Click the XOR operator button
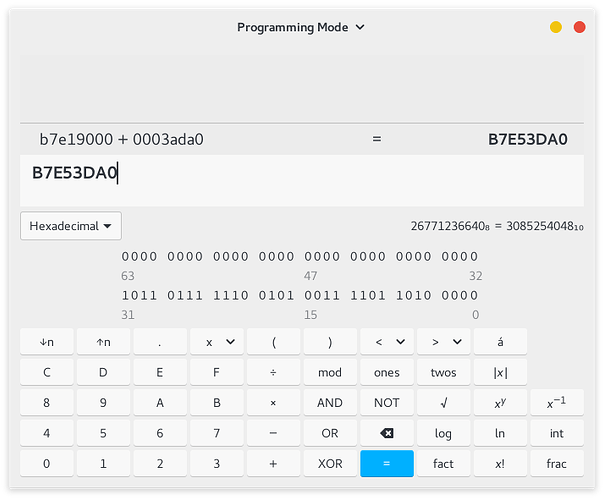Viewport: 605px width, 500px height. [330, 464]
